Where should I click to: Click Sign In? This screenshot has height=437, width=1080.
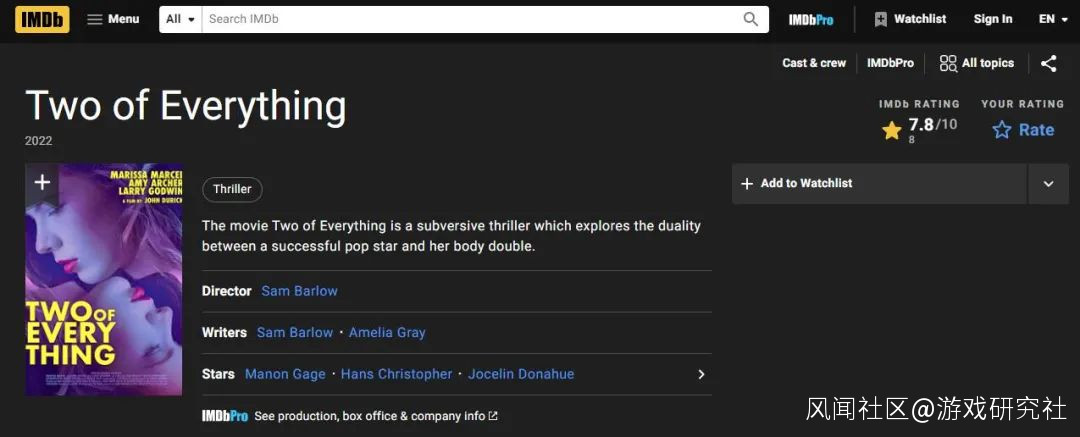coord(993,19)
